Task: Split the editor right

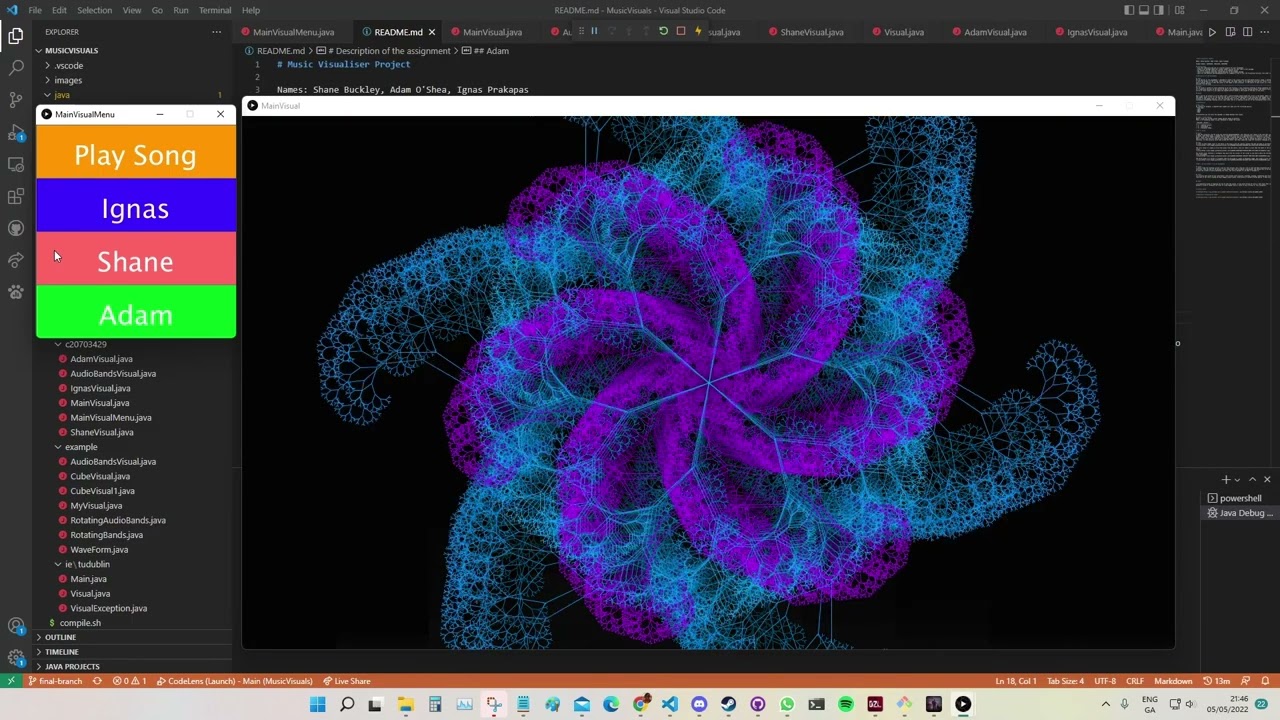Action: pos(1247,32)
